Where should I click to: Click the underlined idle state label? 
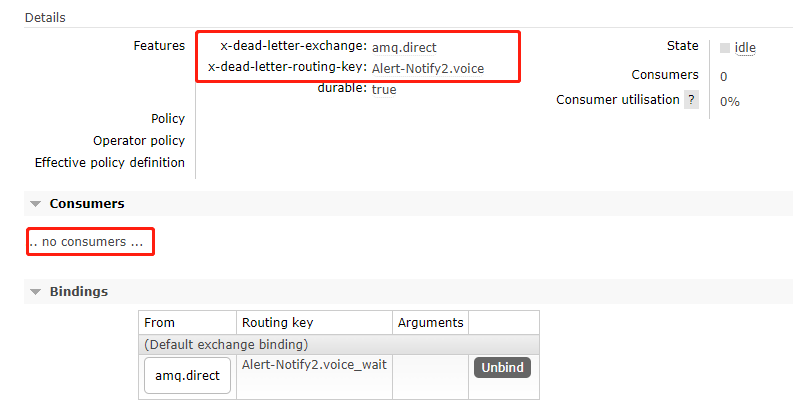click(745, 47)
